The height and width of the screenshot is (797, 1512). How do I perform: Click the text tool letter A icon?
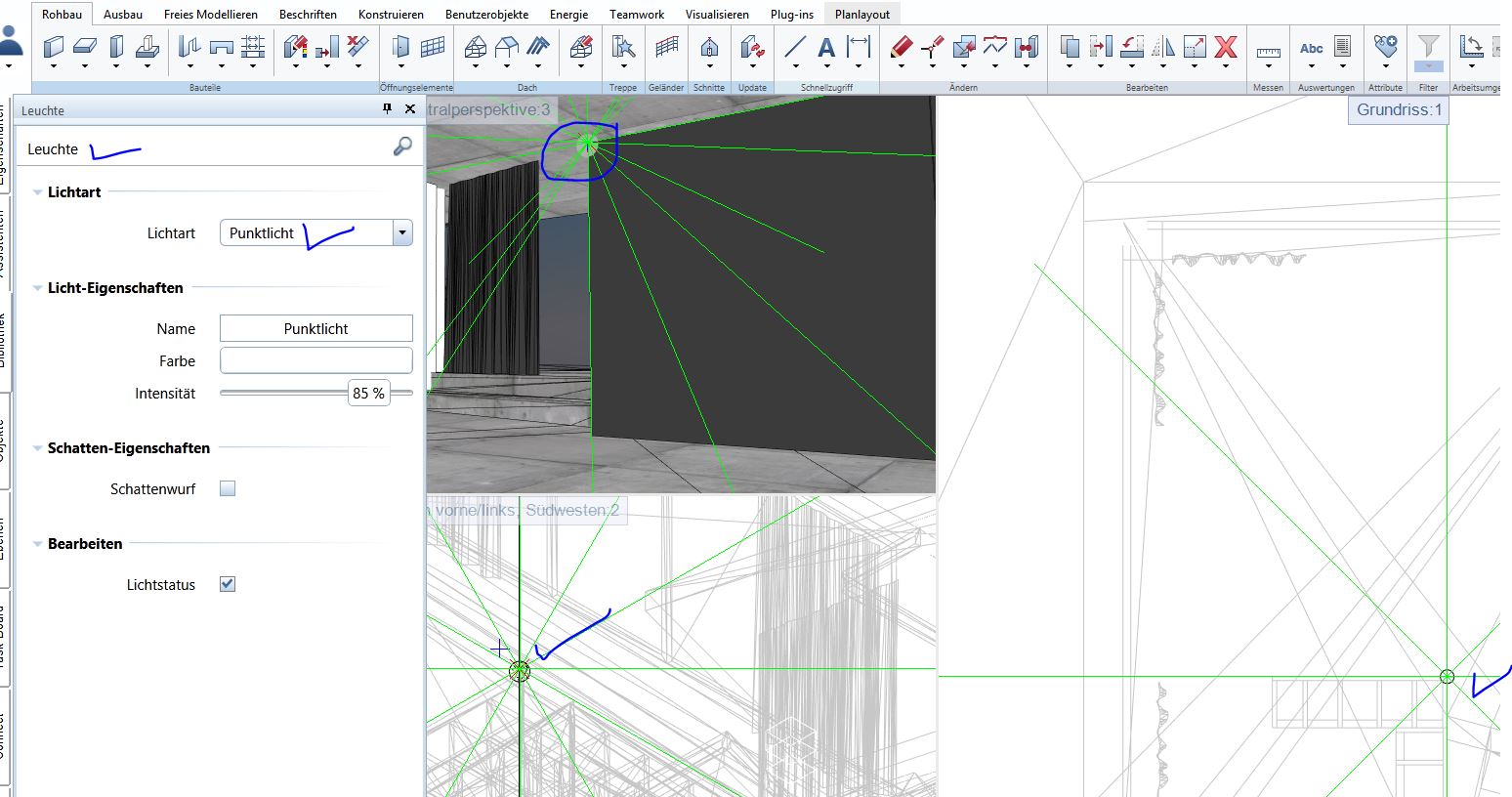(x=826, y=46)
